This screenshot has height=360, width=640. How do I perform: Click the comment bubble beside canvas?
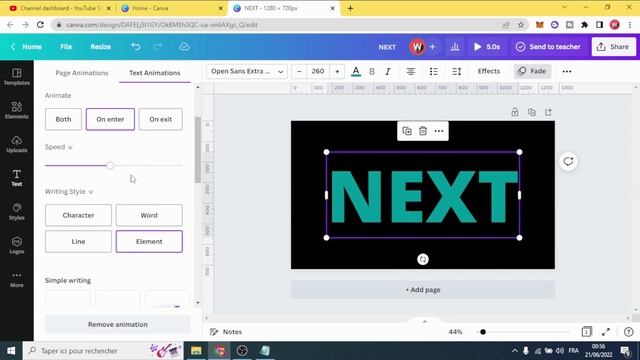568,162
